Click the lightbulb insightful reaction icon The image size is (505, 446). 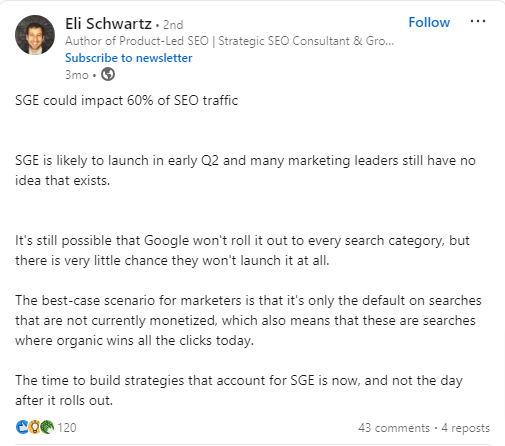[x=34, y=427]
